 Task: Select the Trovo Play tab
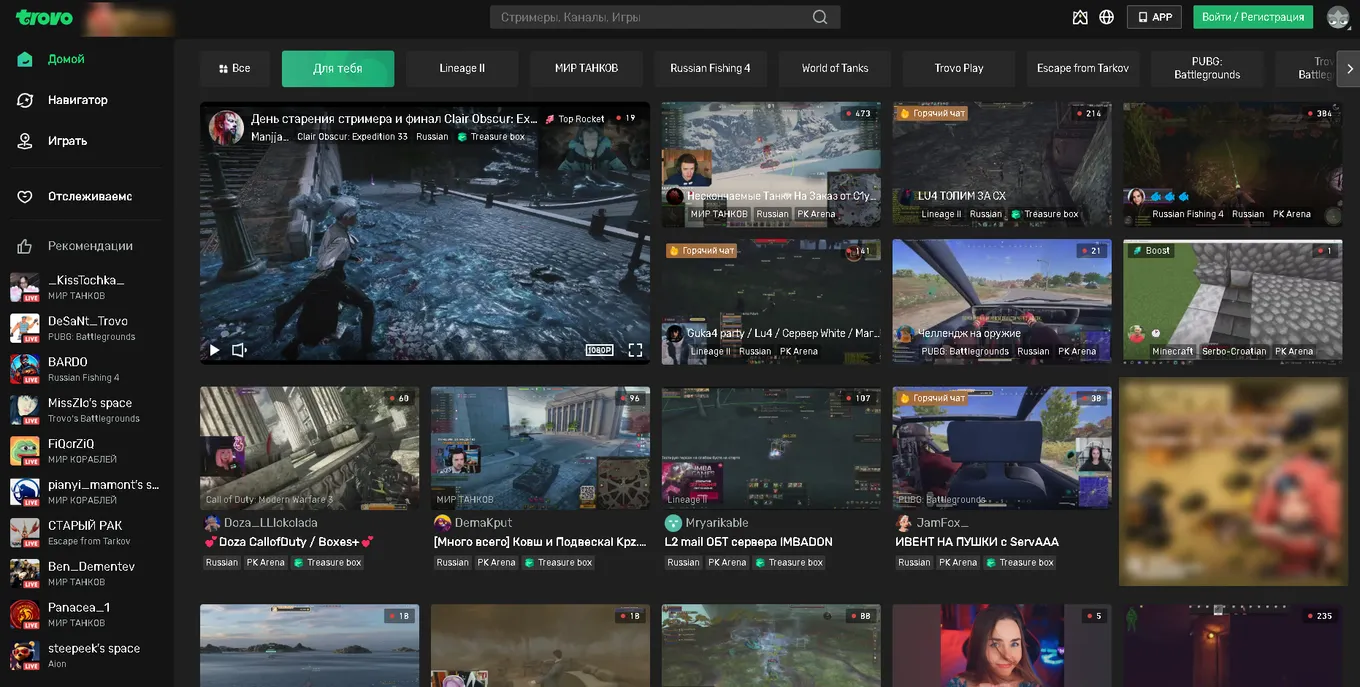tap(959, 69)
